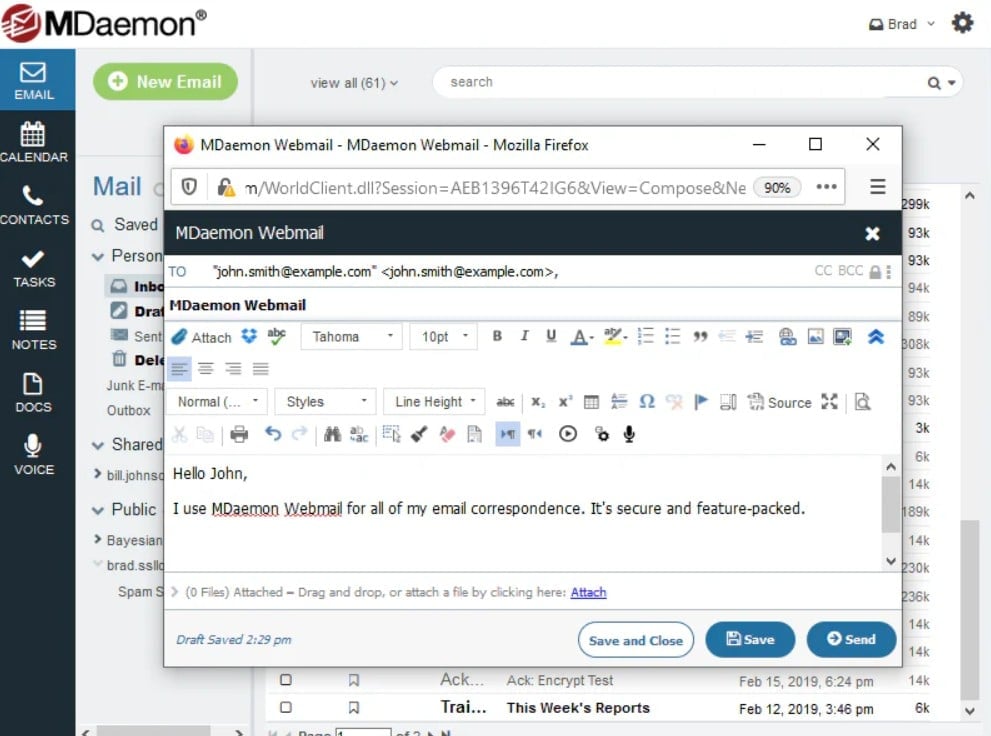
Task: Open the Replace tool
Action: pyautogui.click(x=359, y=434)
